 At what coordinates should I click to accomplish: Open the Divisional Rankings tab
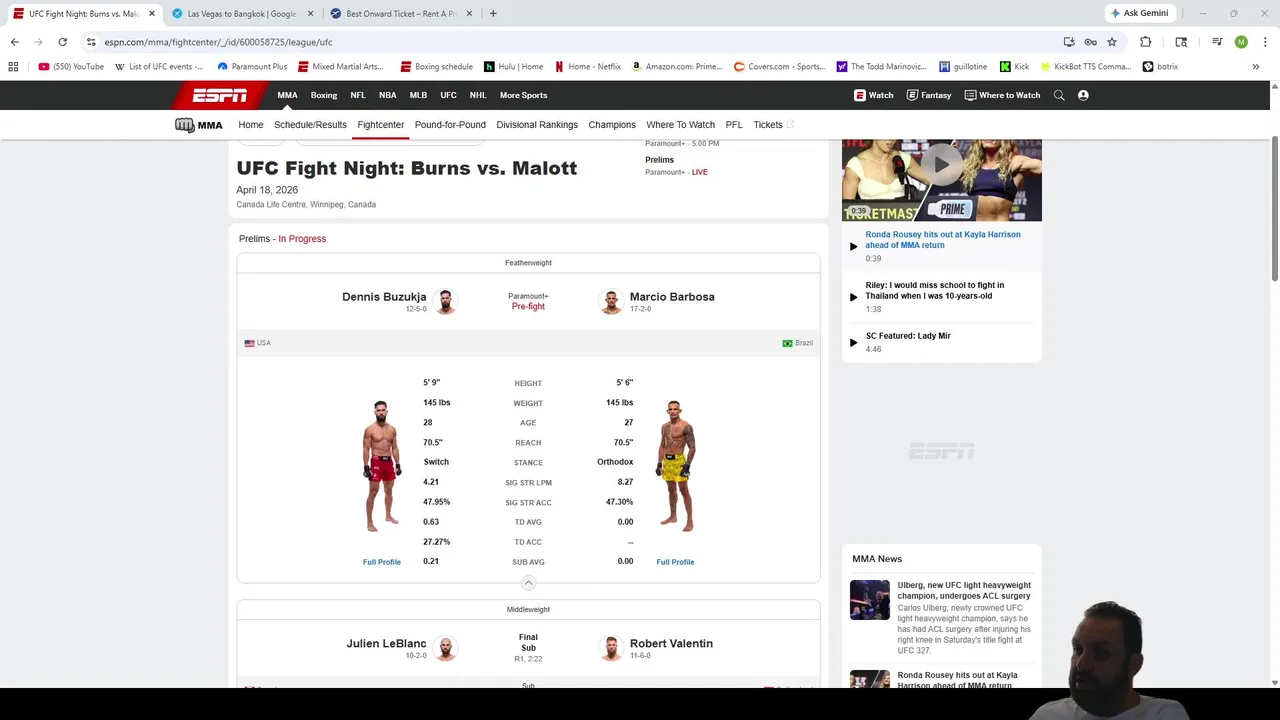537,125
